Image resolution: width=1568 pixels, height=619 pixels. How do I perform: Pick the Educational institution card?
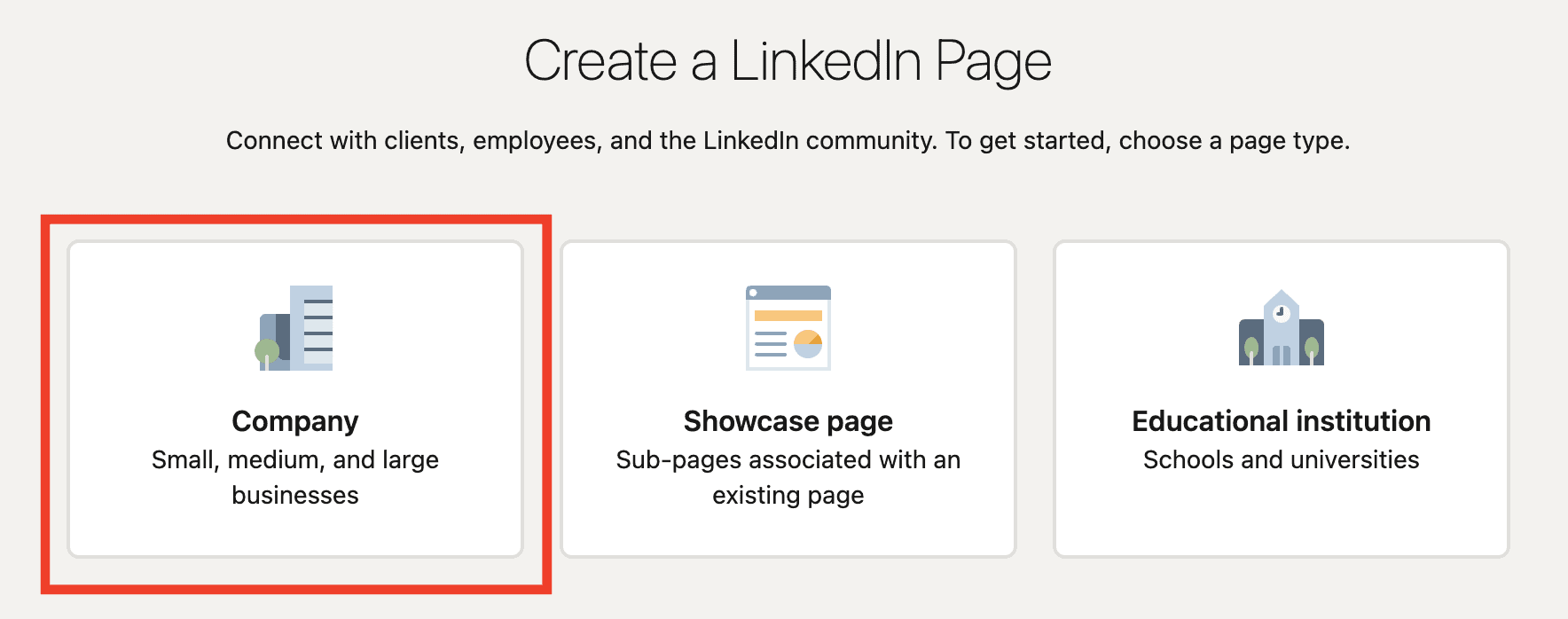coord(1282,399)
